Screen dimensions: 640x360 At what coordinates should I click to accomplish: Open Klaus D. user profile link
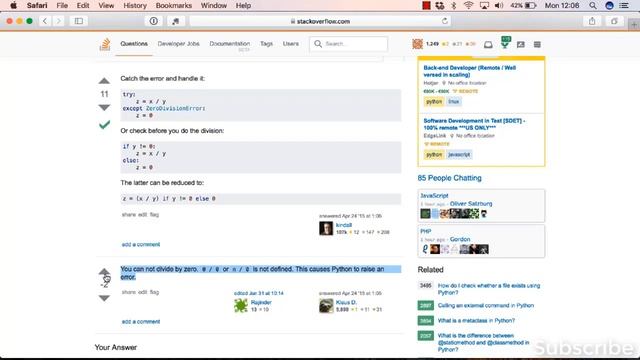(346, 302)
